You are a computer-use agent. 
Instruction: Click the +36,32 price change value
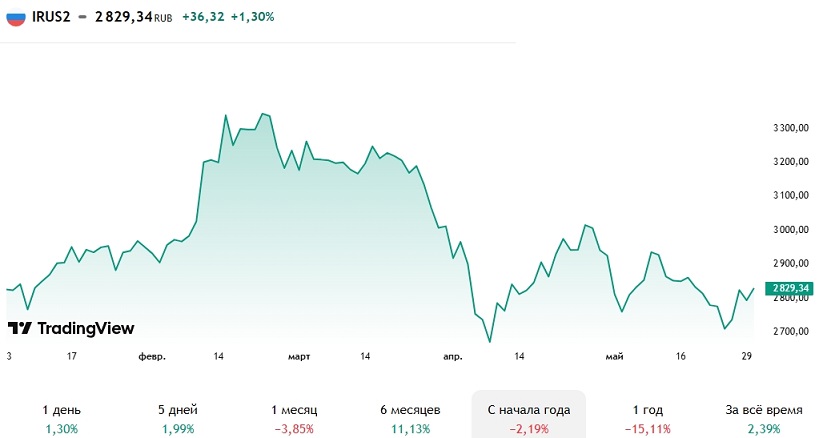pyautogui.click(x=203, y=17)
